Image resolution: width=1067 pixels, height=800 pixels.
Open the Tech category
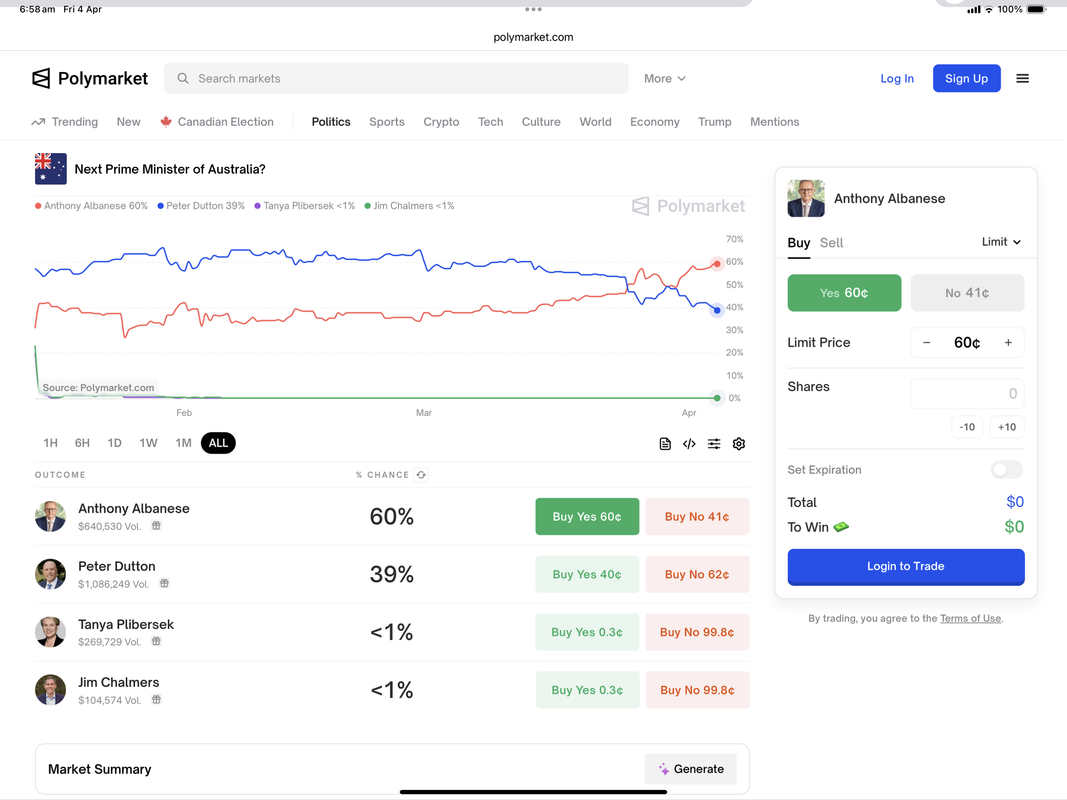pos(491,122)
